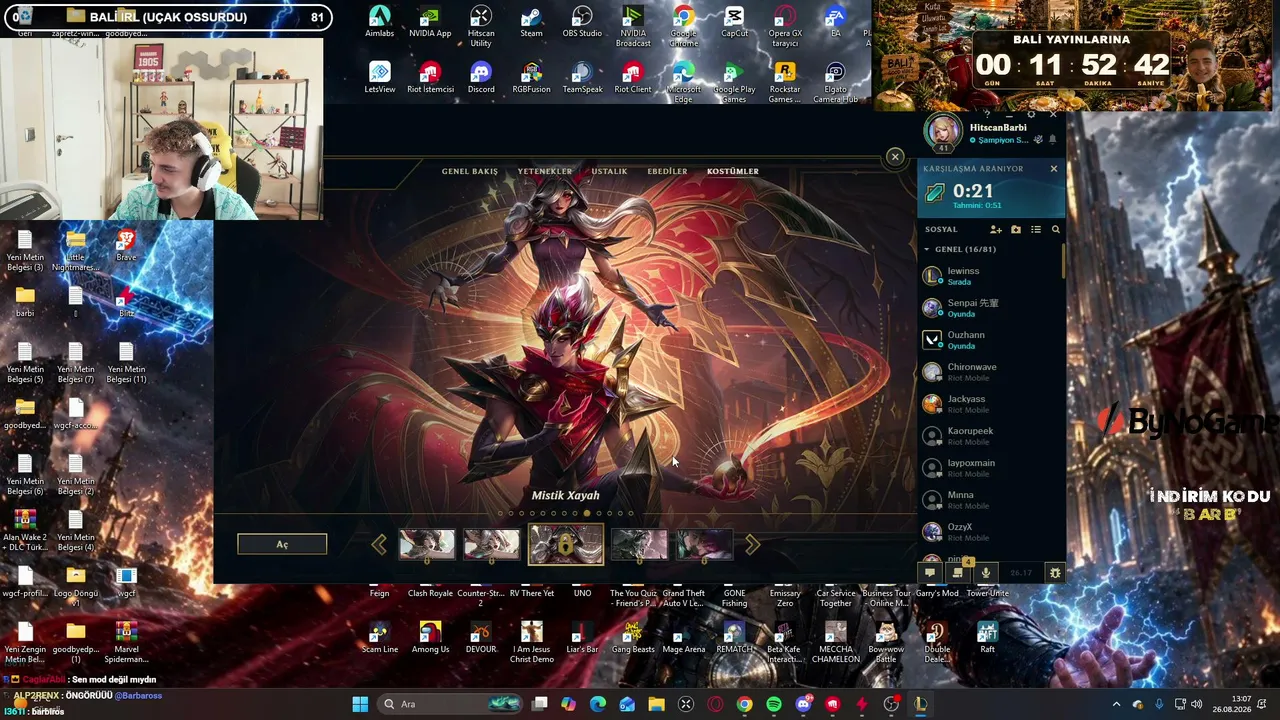Viewport: 1280px width, 720px height.
Task: Show previous skins with the left arrow
Action: pos(379,544)
